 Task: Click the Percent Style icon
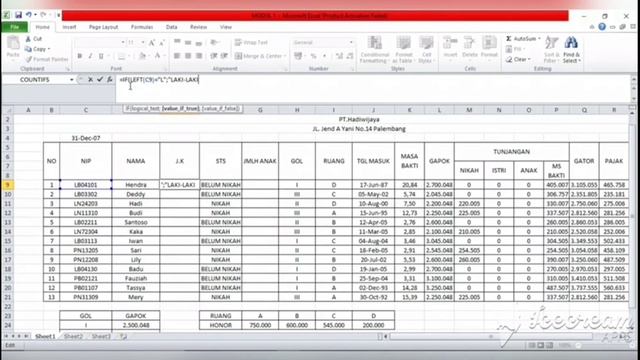point(313,56)
